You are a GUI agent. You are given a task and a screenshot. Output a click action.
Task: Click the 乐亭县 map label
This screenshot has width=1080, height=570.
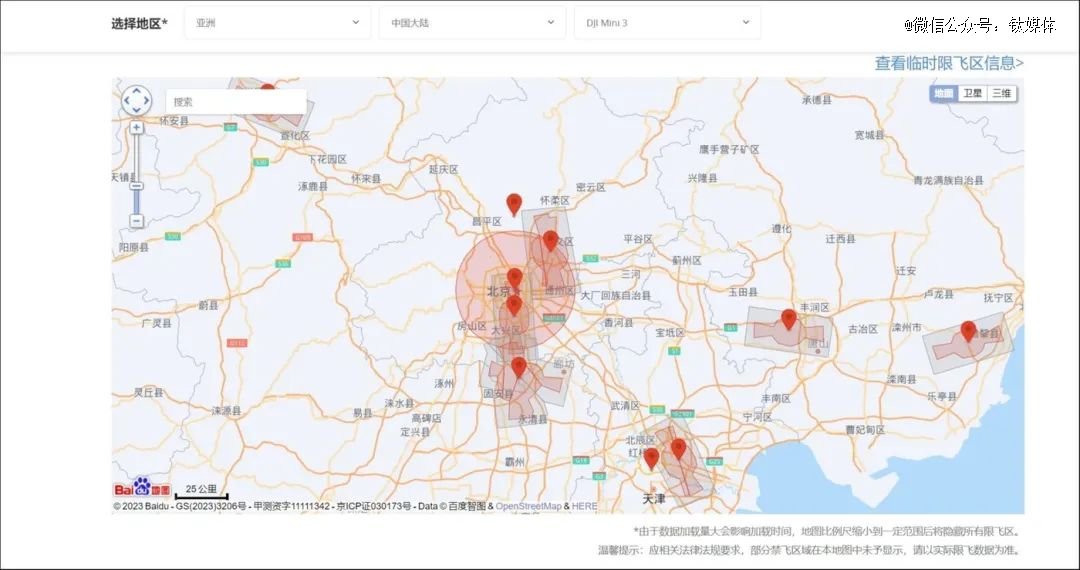pyautogui.click(x=942, y=397)
